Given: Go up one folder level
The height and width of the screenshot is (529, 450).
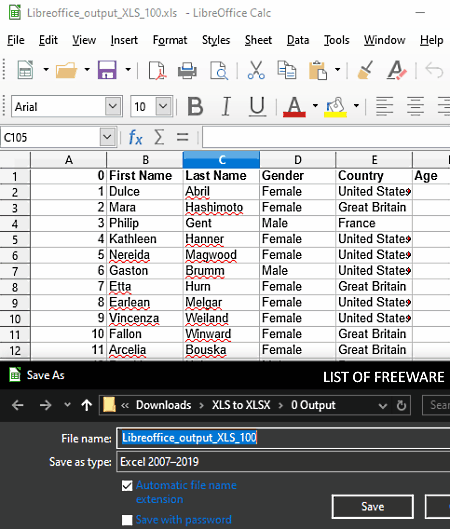Looking at the screenshot, I should (87, 405).
